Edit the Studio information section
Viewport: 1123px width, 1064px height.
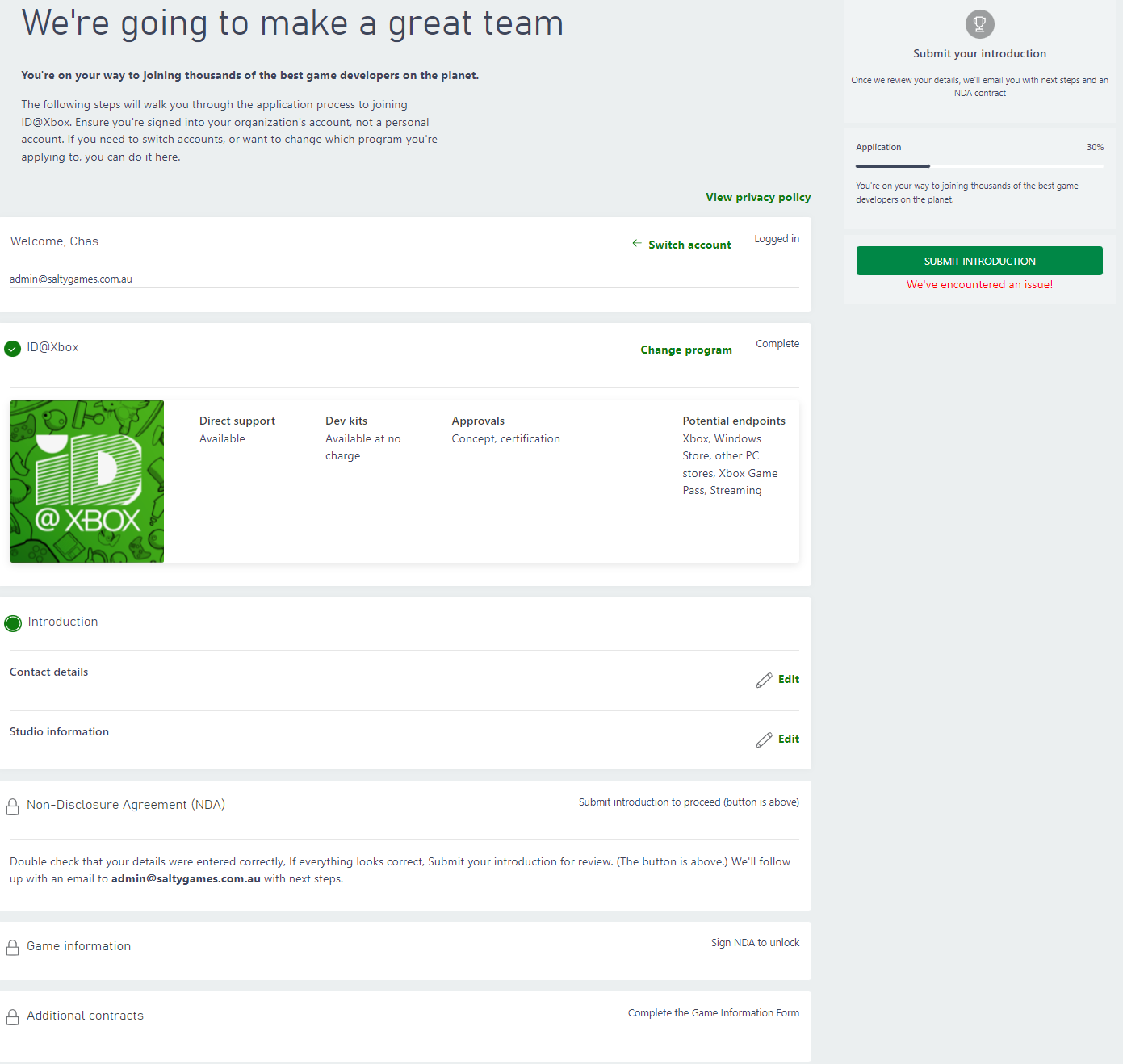(789, 739)
